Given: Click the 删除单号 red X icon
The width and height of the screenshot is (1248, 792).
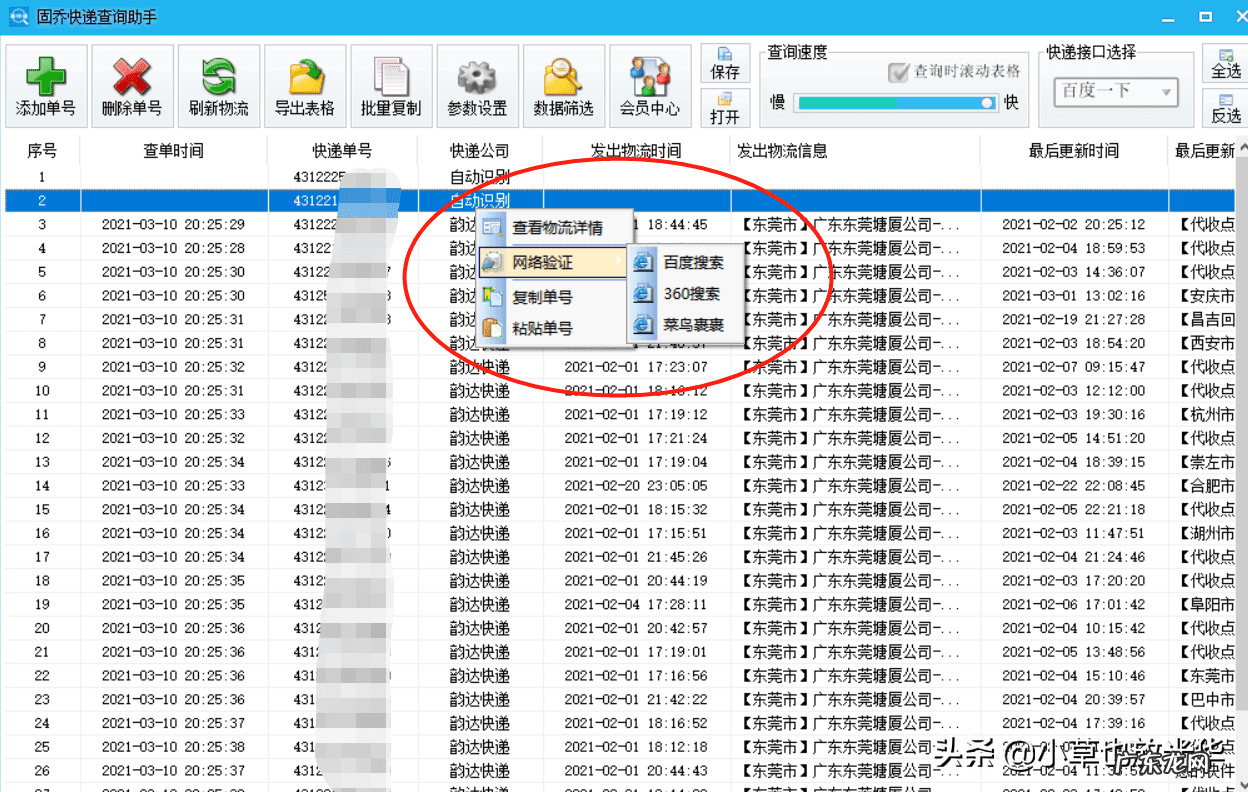Looking at the screenshot, I should click(132, 78).
